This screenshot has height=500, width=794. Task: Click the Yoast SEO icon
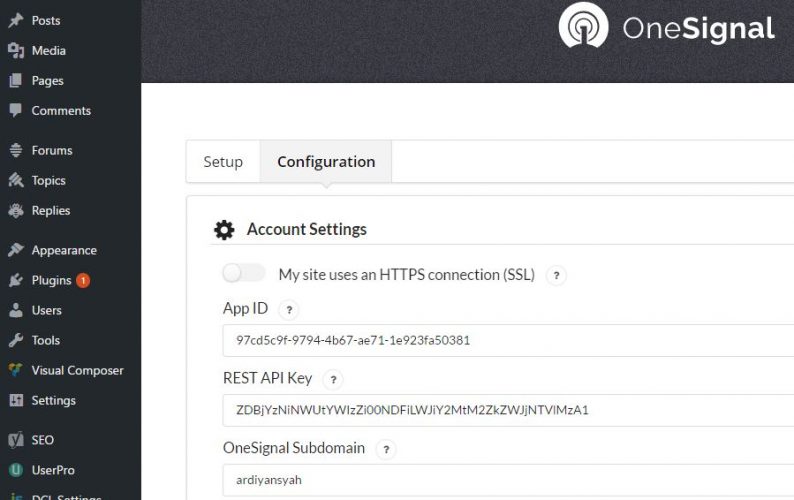[x=16, y=440]
